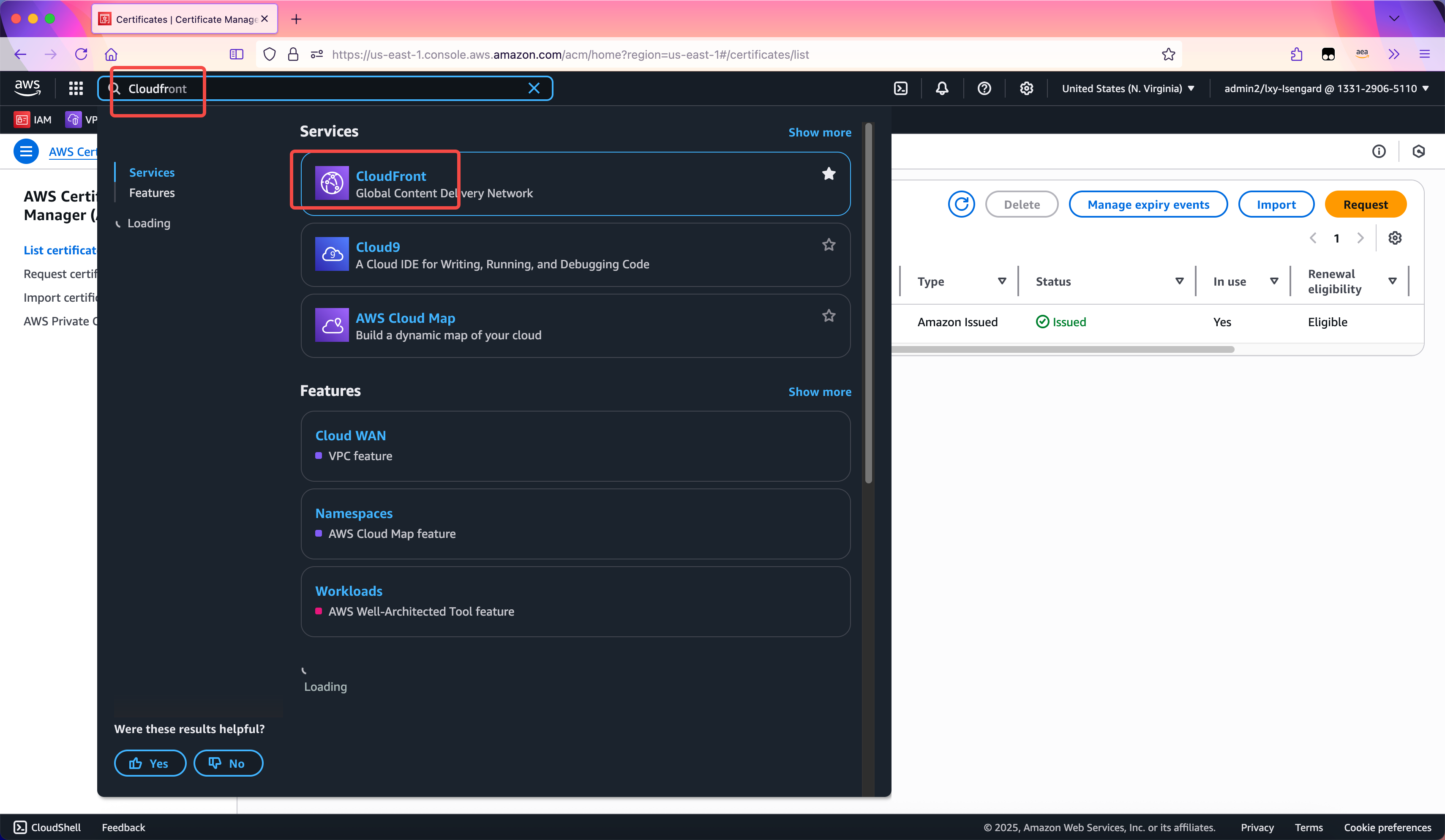
Task: Click the IAM shortcut in favorites bar
Action: (x=33, y=120)
